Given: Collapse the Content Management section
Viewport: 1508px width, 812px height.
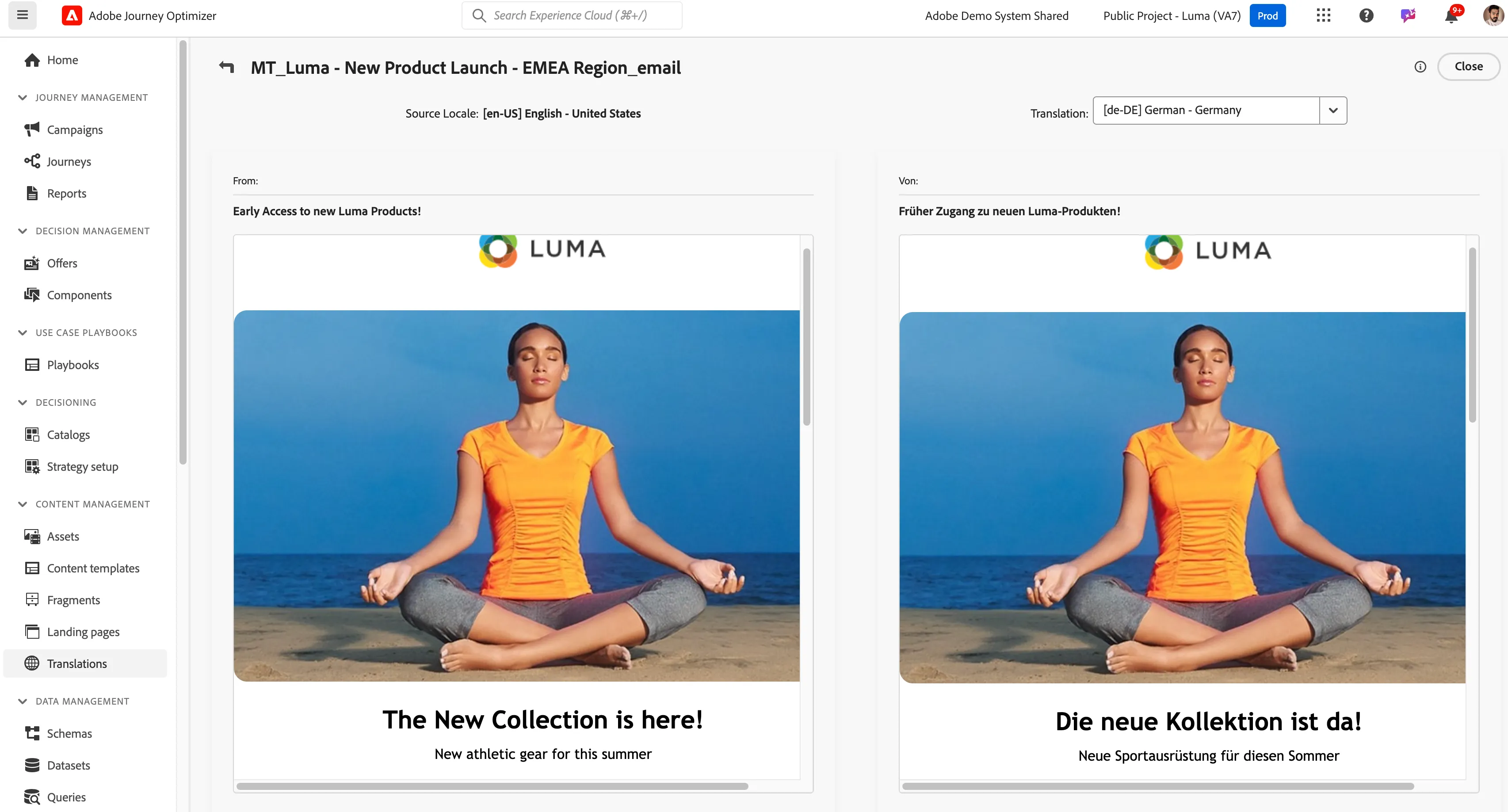Looking at the screenshot, I should [23, 504].
